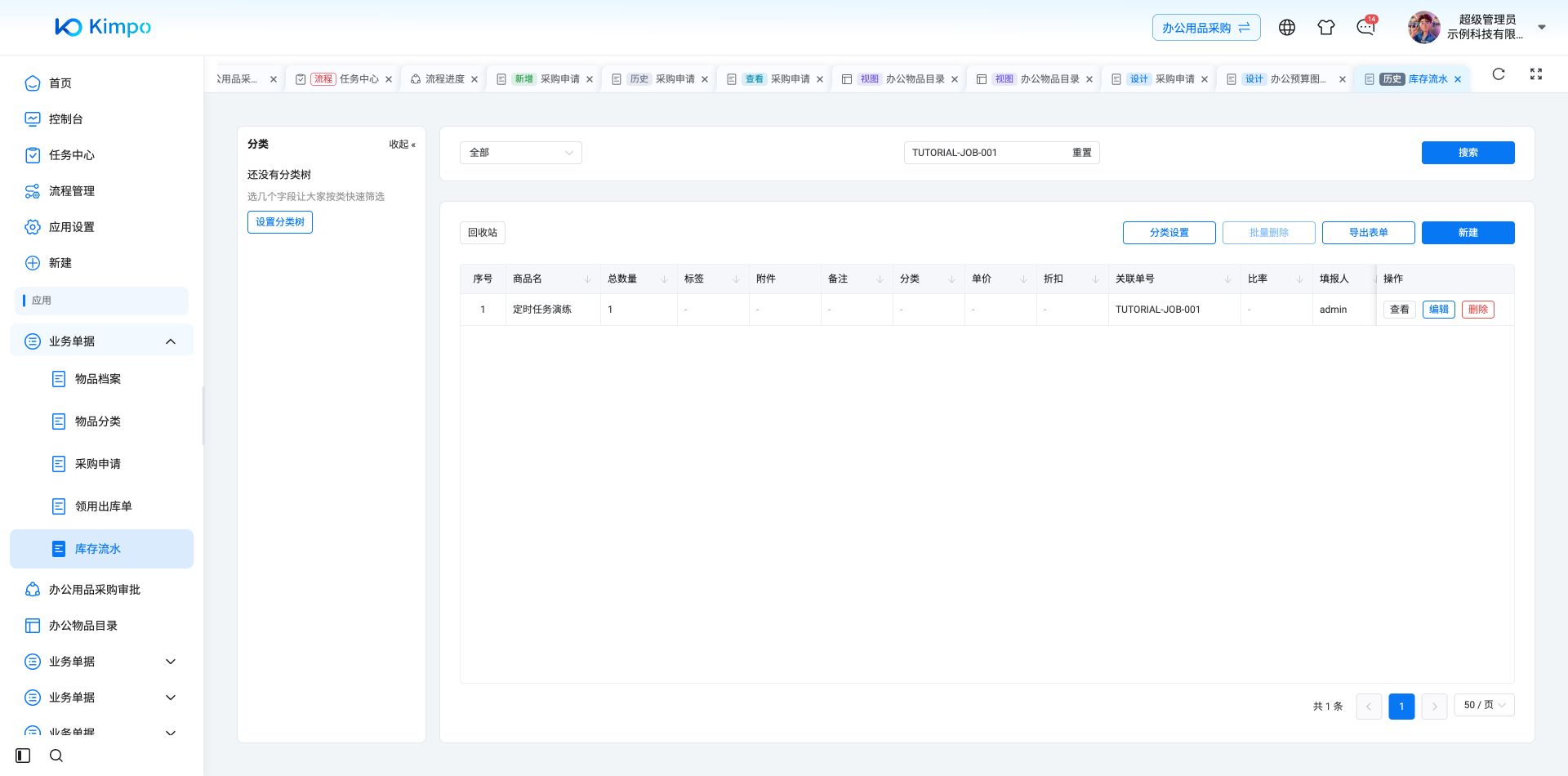Close the 库存流水 tab

point(1458,79)
